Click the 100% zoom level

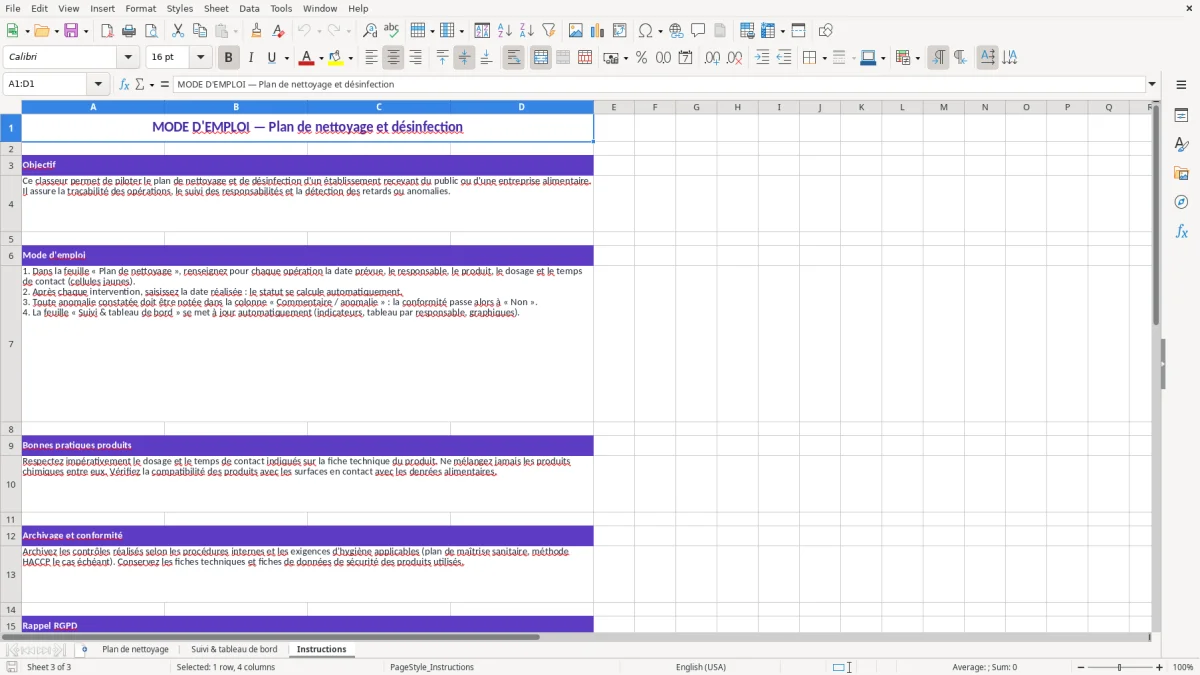1183,667
